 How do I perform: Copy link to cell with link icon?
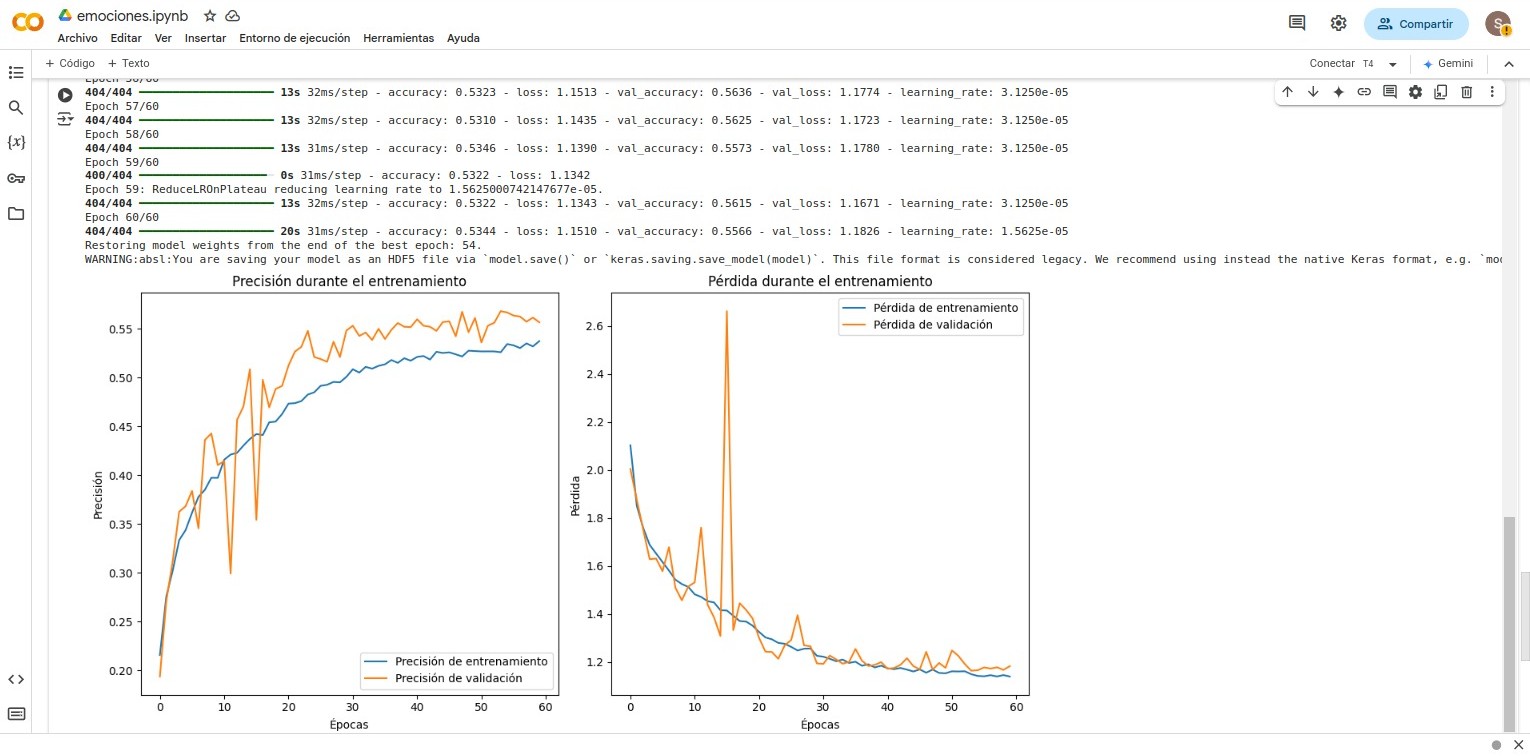pos(1363,92)
